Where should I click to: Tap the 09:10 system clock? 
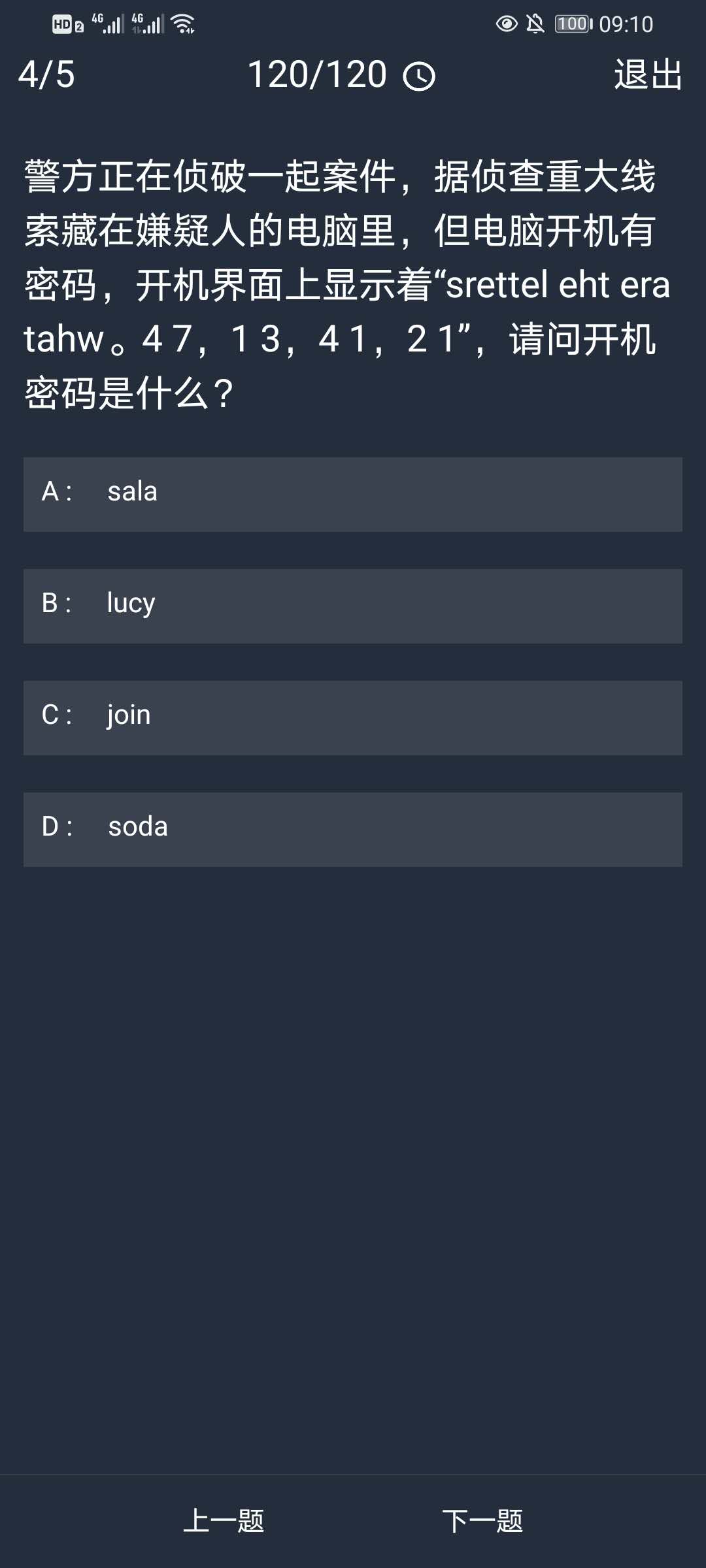point(626,25)
